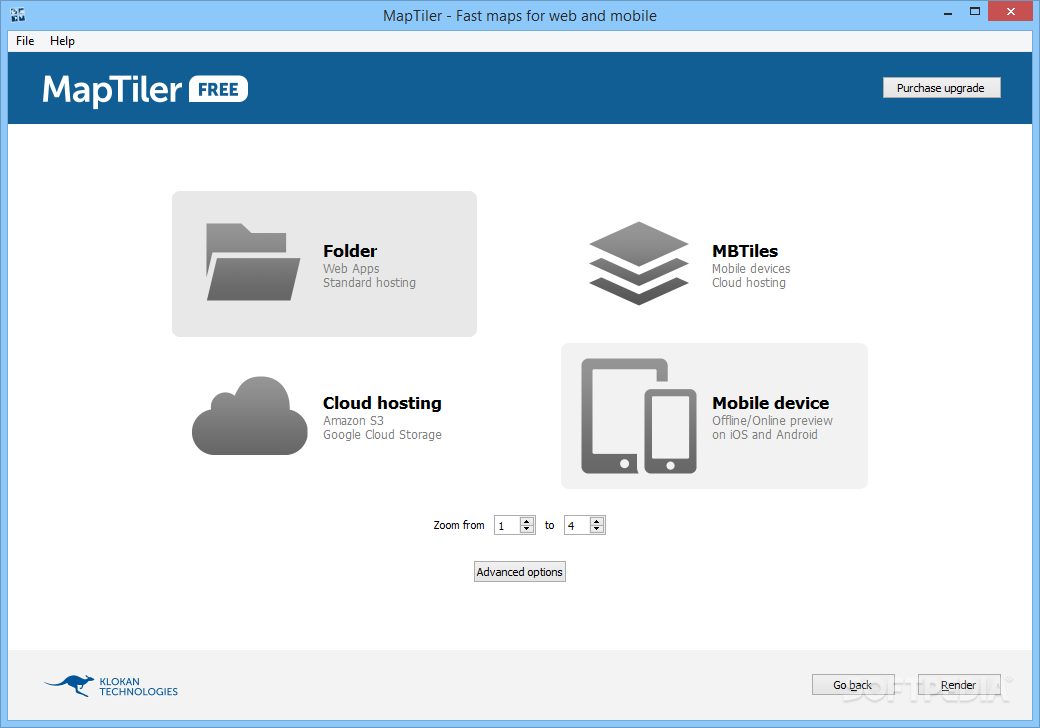Start rendering with the Render button

(x=958, y=685)
